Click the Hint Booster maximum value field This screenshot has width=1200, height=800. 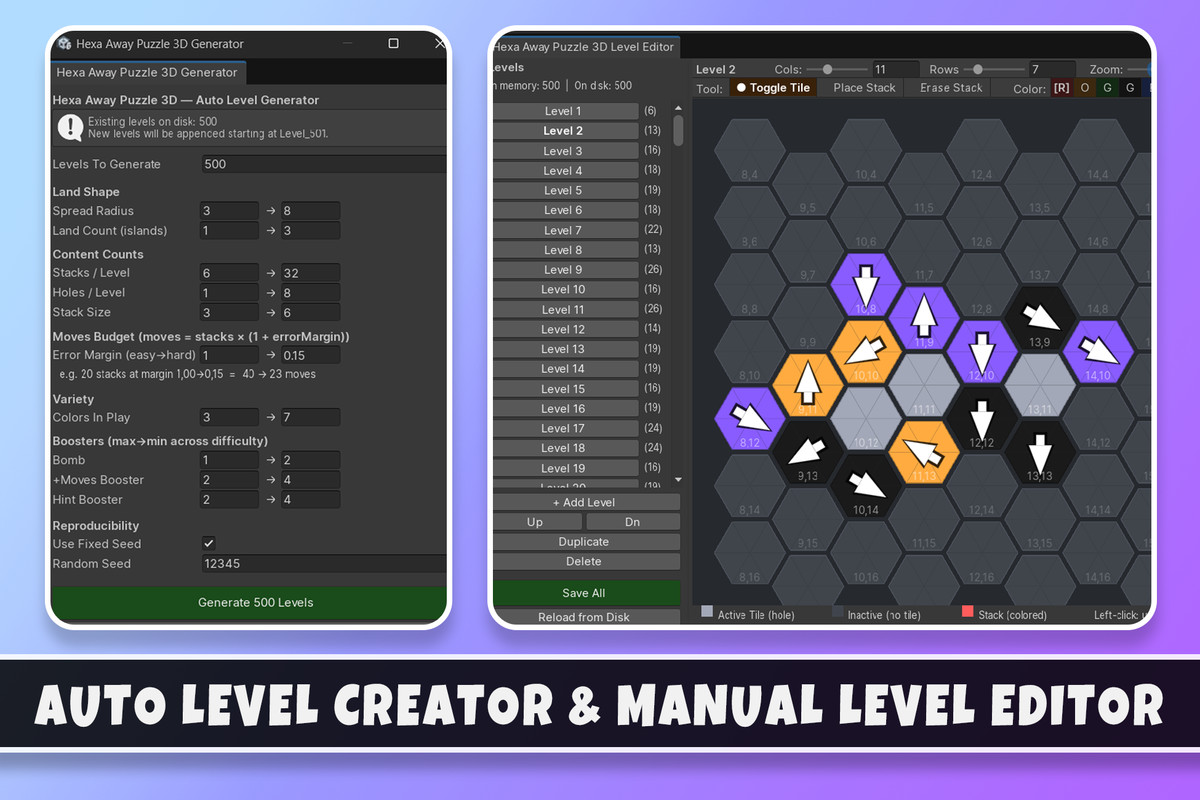(310, 500)
